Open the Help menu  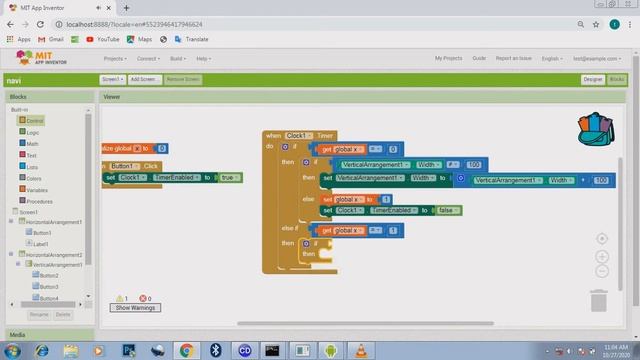[x=204, y=59]
